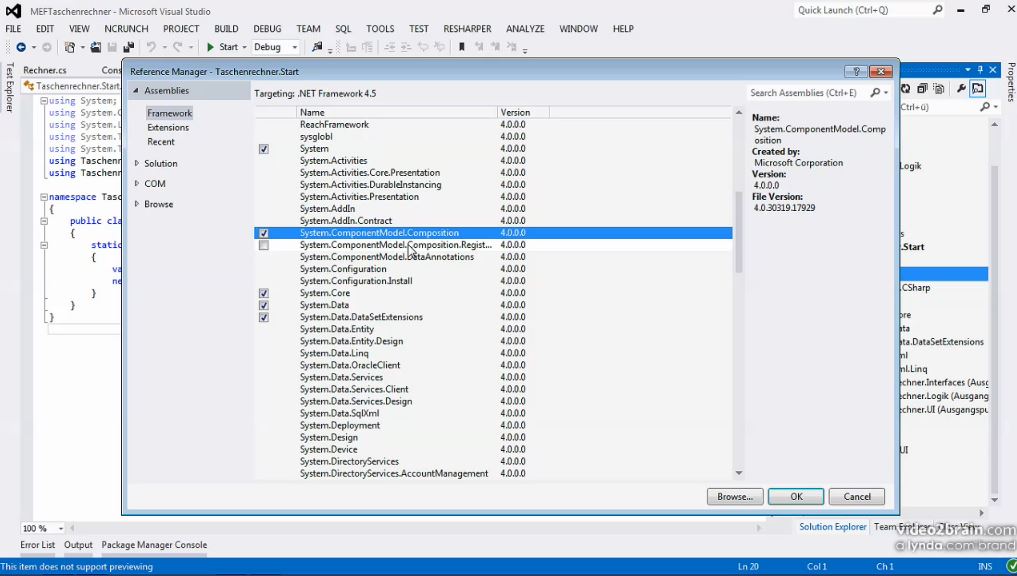The image size is (1017, 576).
Task: Click the Visual Studio logo icon
Action: click(13, 11)
